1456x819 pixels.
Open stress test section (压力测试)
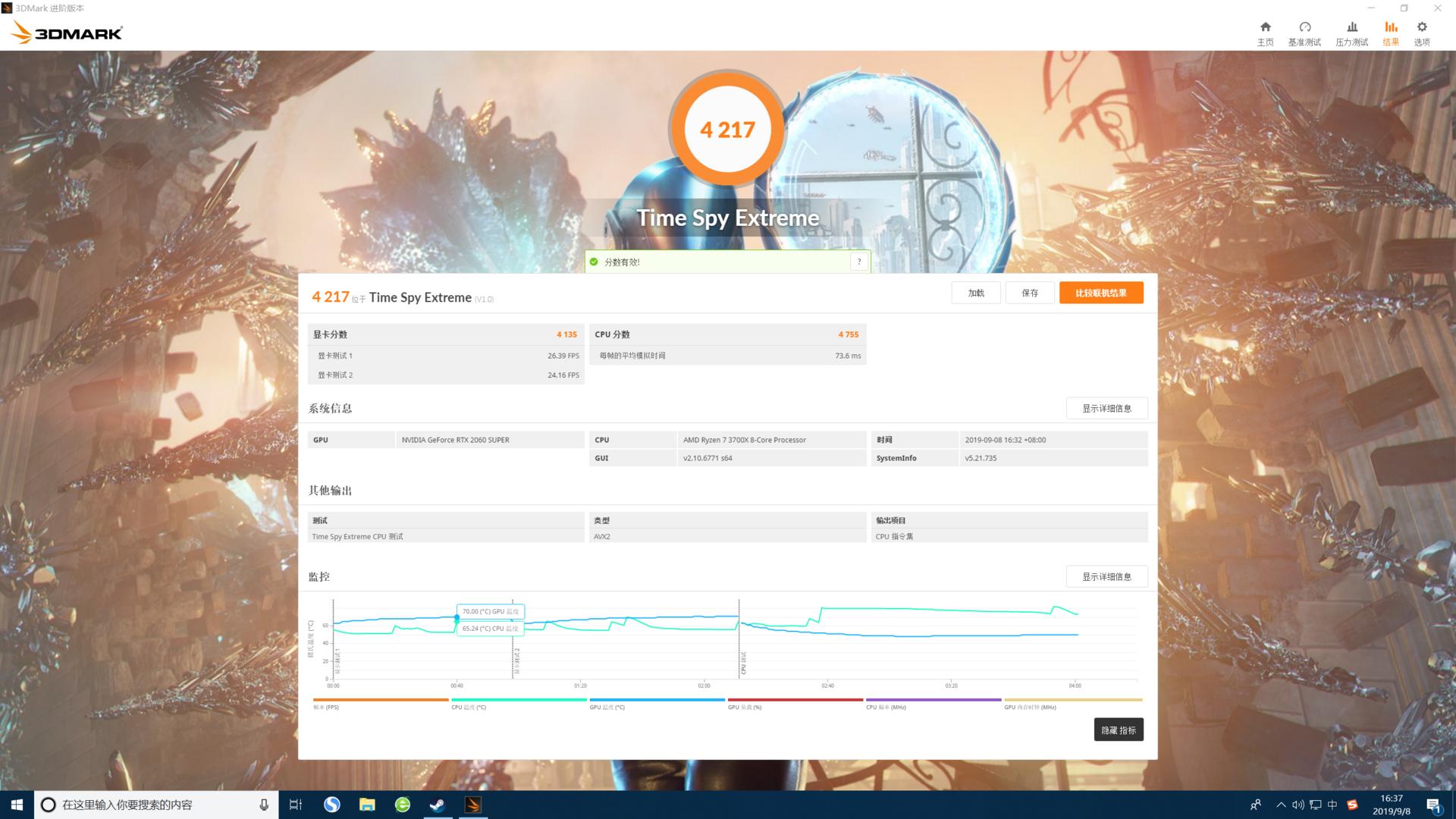tap(1352, 33)
